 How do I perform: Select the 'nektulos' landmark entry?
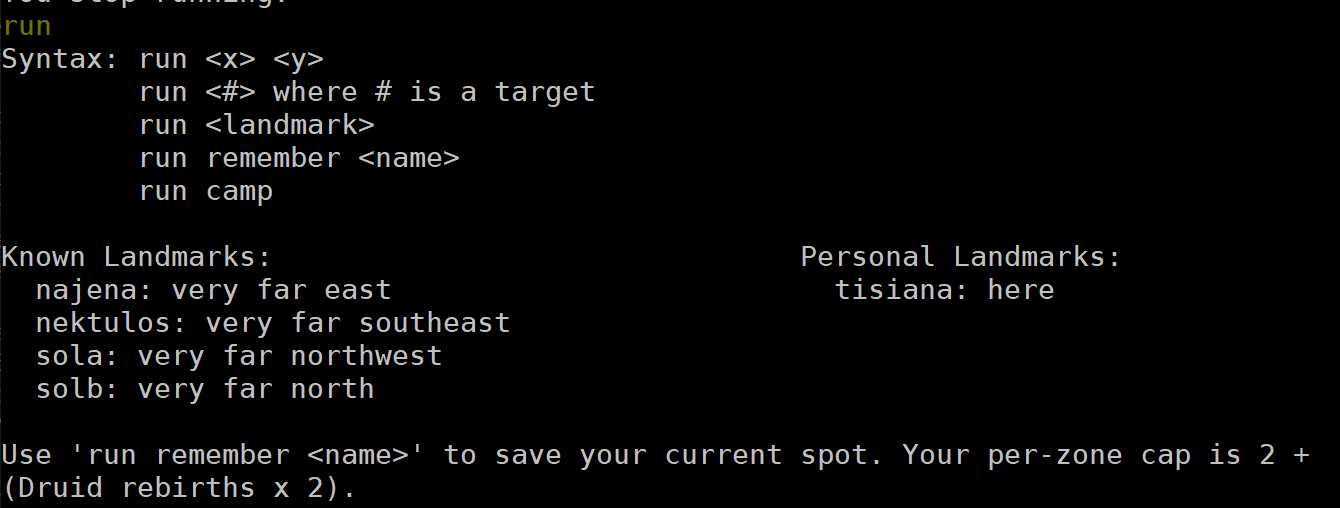point(273,323)
